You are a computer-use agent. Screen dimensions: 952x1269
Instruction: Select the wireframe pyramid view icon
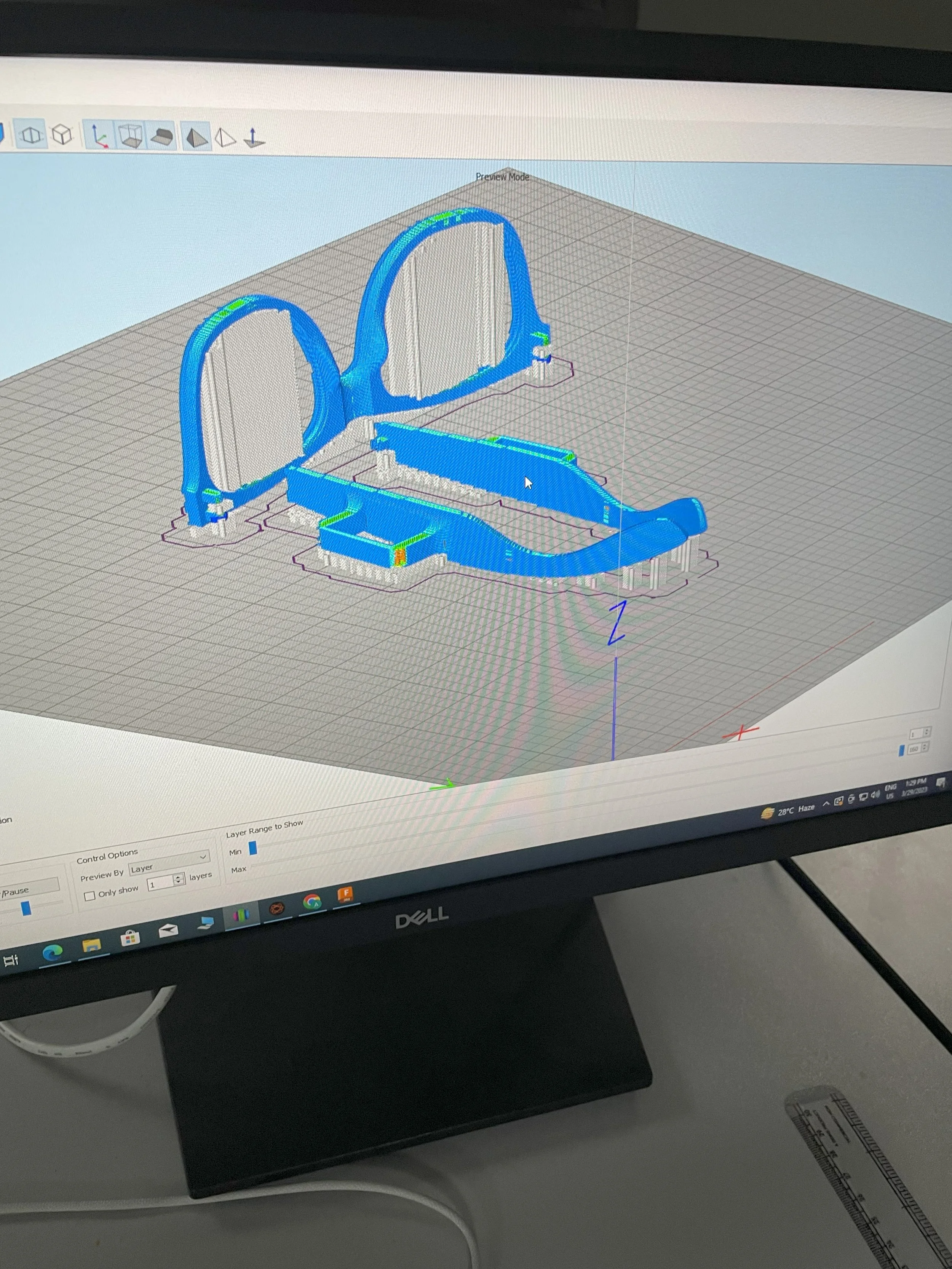225,138
